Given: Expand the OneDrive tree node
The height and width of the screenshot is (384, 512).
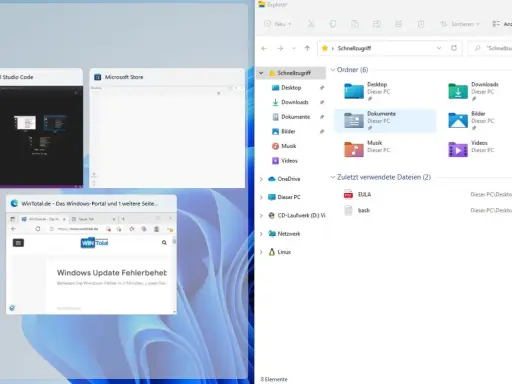Looking at the screenshot, I should point(261,179).
